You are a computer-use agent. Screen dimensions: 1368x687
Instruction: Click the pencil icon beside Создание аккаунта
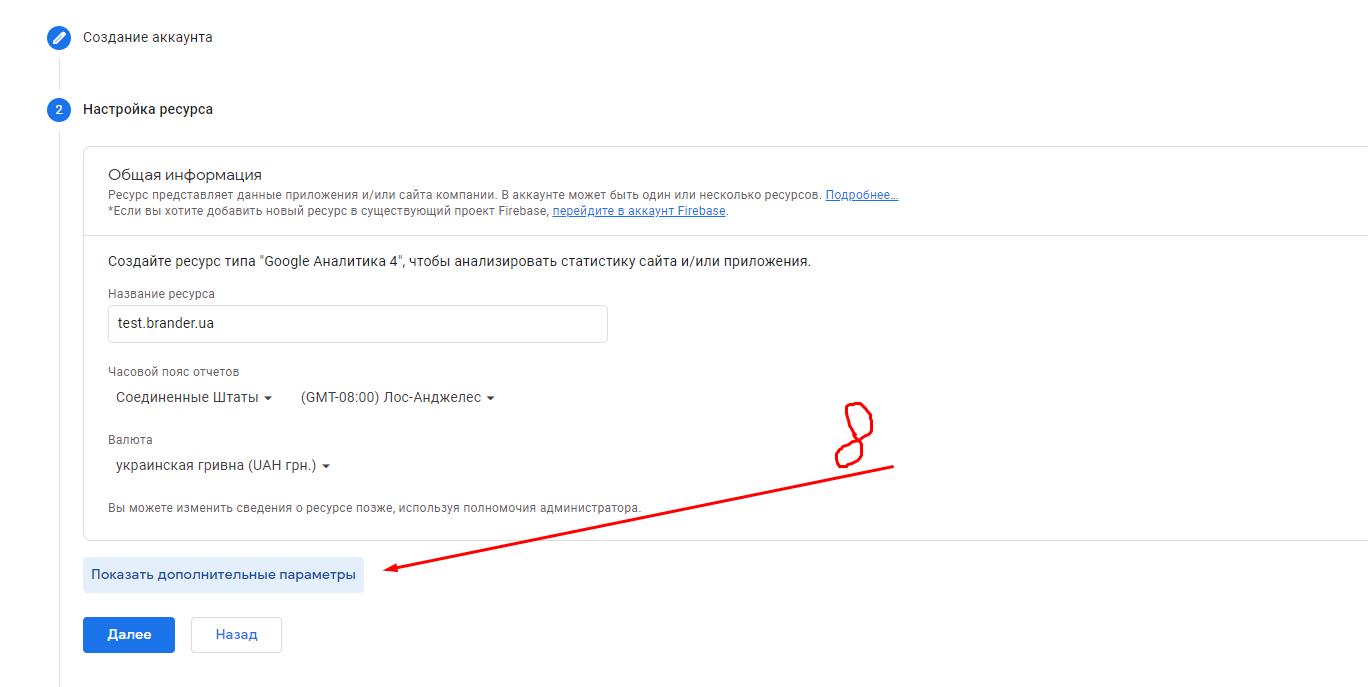coord(59,38)
